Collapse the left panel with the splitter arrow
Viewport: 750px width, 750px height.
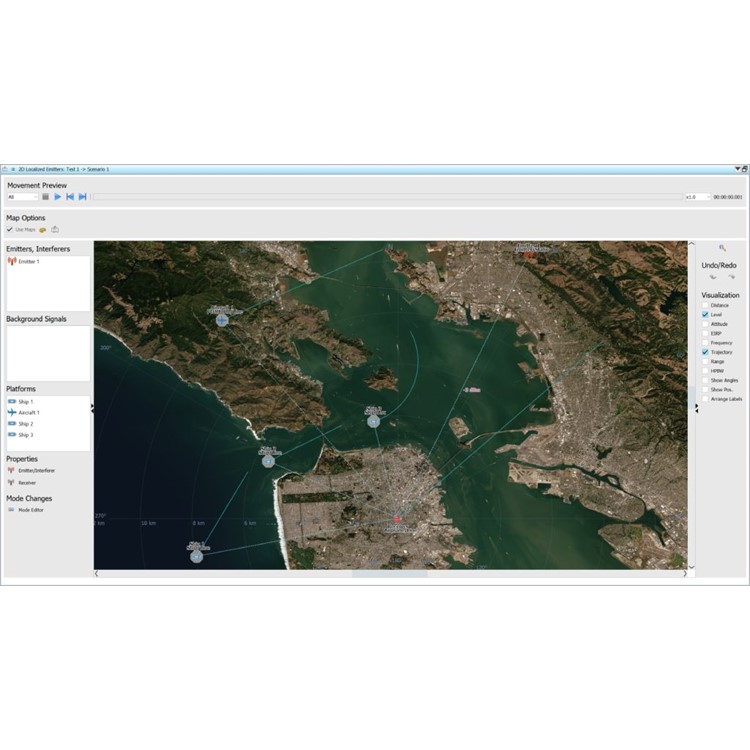[92, 408]
